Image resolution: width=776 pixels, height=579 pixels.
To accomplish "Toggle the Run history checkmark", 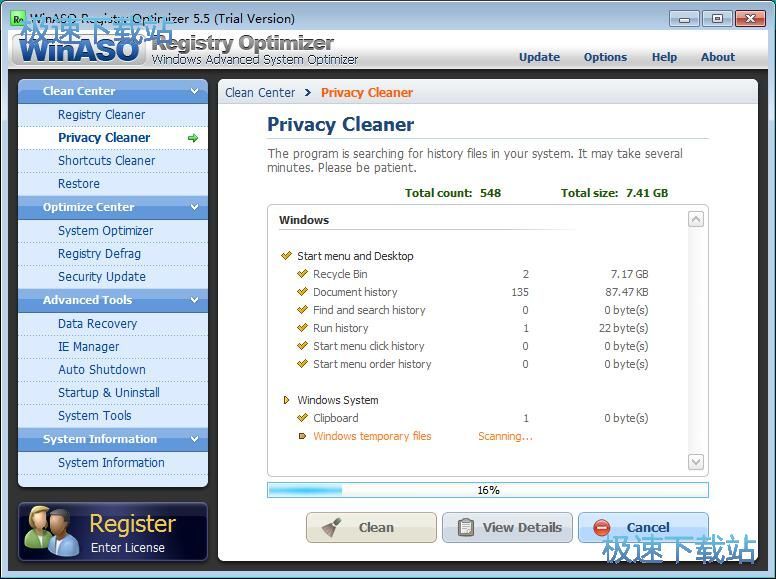I will 302,328.
